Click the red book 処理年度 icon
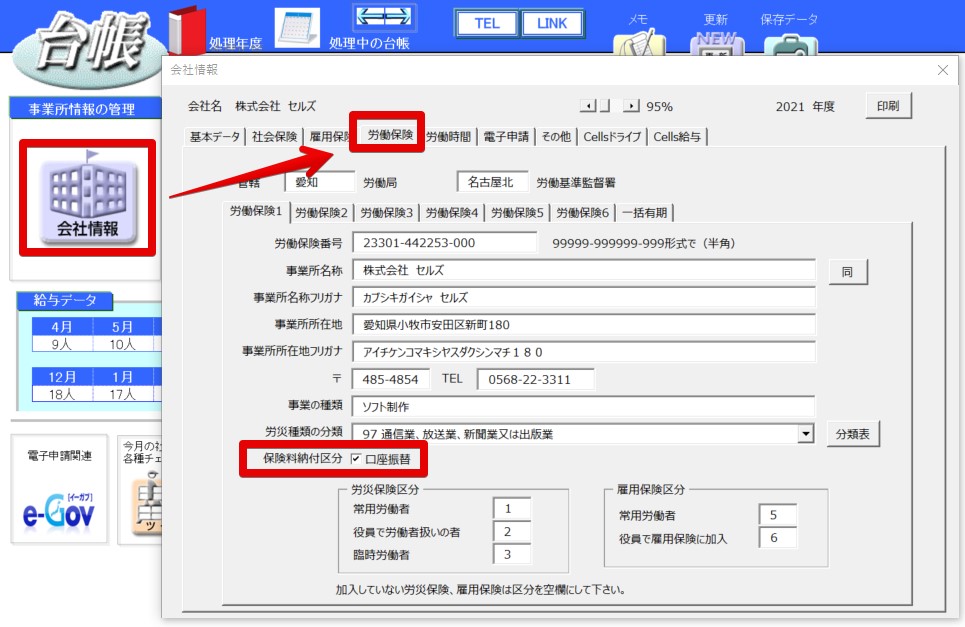This screenshot has width=965, height=627. click(x=187, y=30)
